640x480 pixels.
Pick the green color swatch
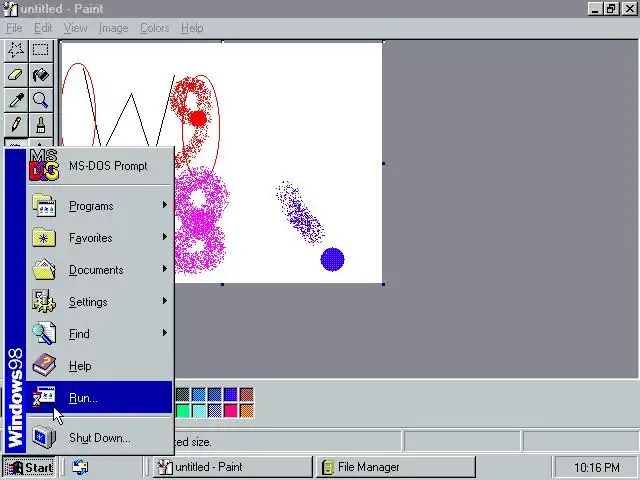click(x=183, y=411)
